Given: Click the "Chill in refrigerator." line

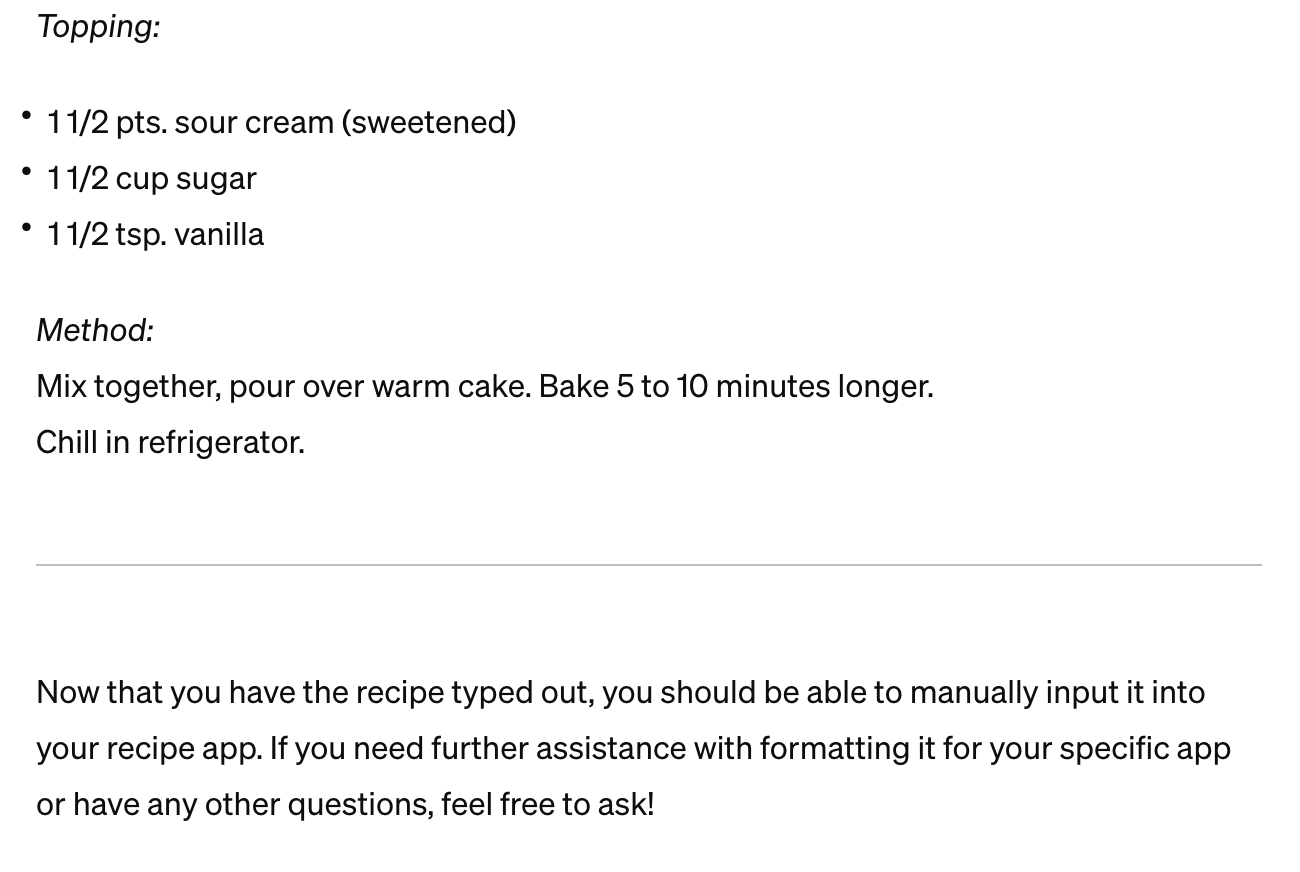Looking at the screenshot, I should pos(170,442).
